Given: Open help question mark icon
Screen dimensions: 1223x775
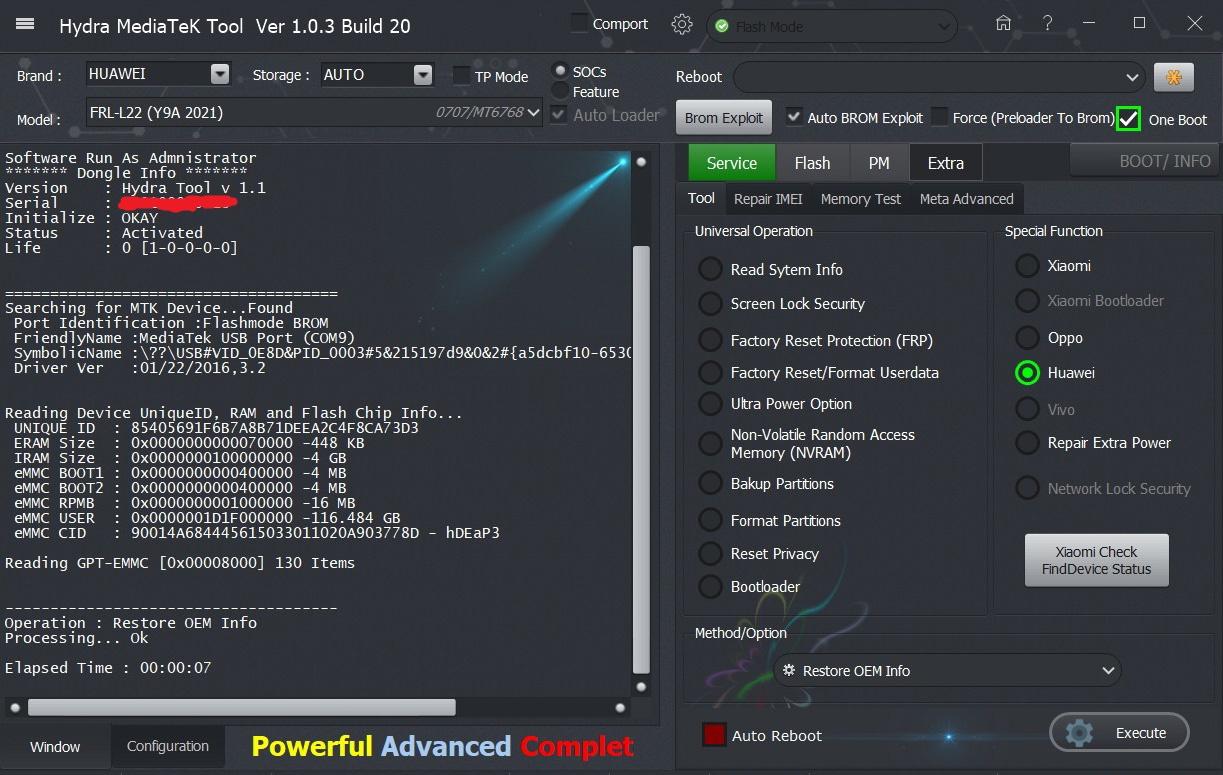Looking at the screenshot, I should tap(1047, 24).
